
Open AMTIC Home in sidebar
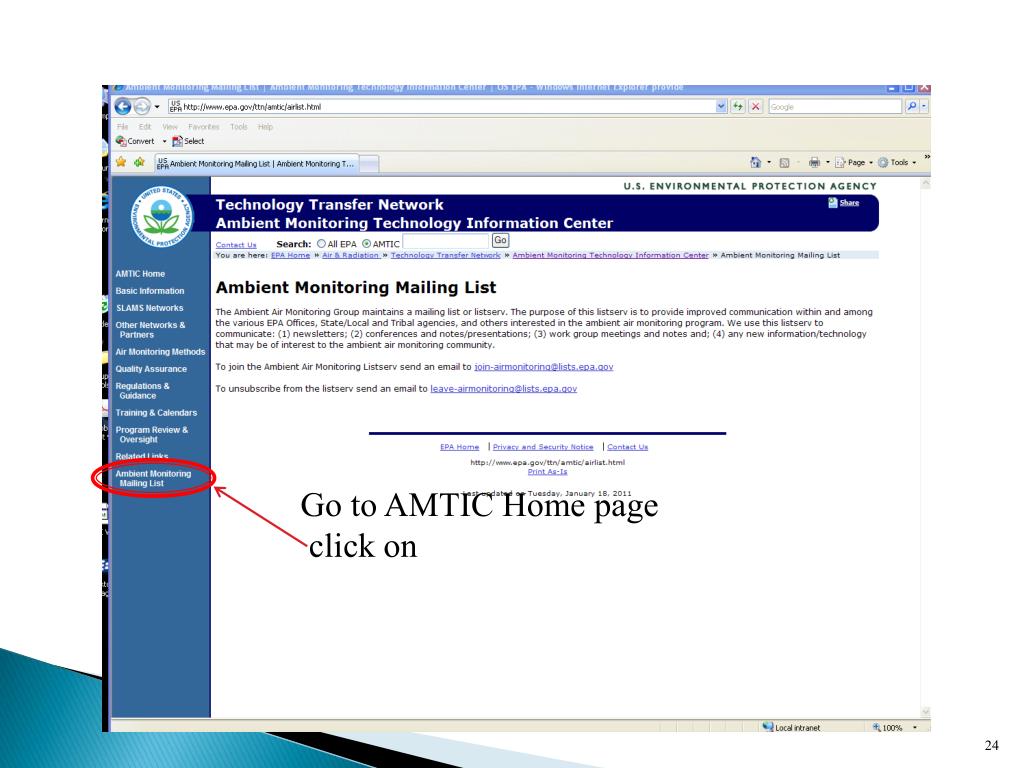pos(140,274)
